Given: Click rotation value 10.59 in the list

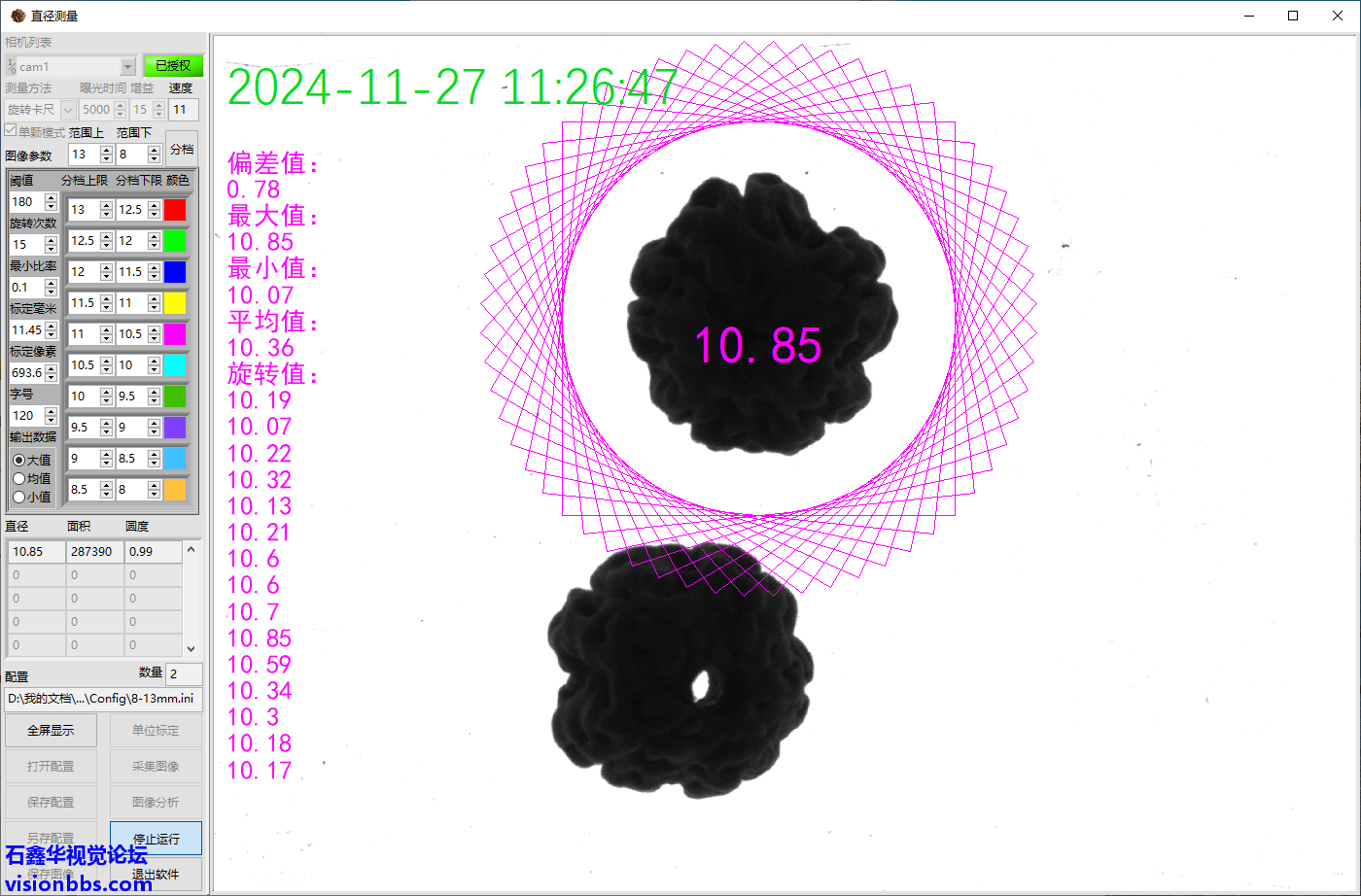Looking at the screenshot, I should pos(260,665).
